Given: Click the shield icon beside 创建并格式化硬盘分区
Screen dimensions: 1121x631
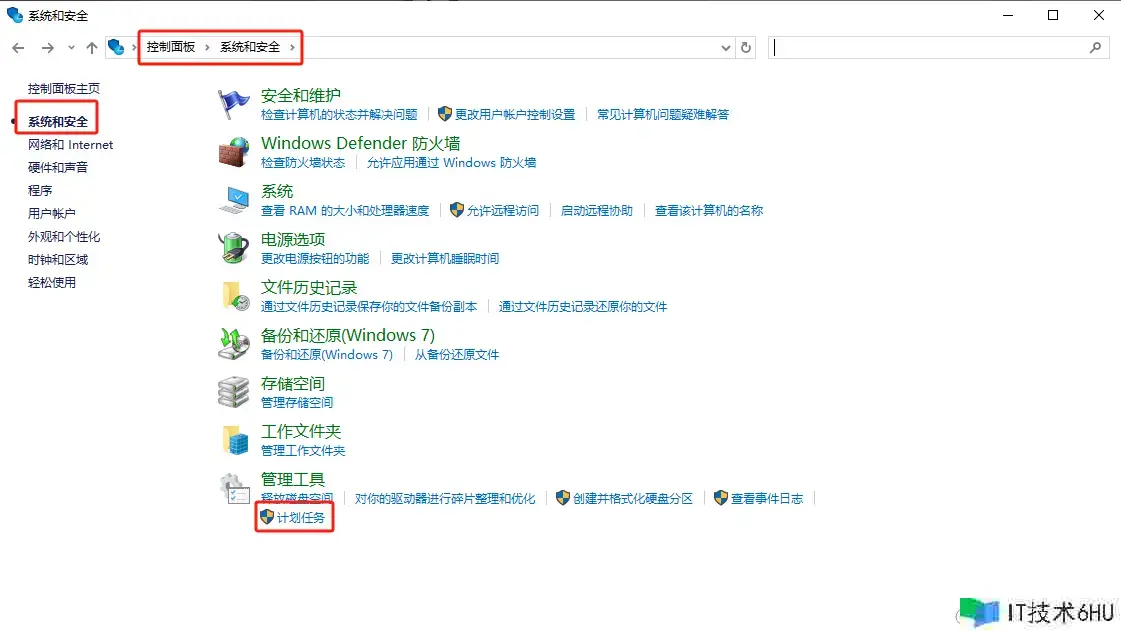Looking at the screenshot, I should click(563, 498).
